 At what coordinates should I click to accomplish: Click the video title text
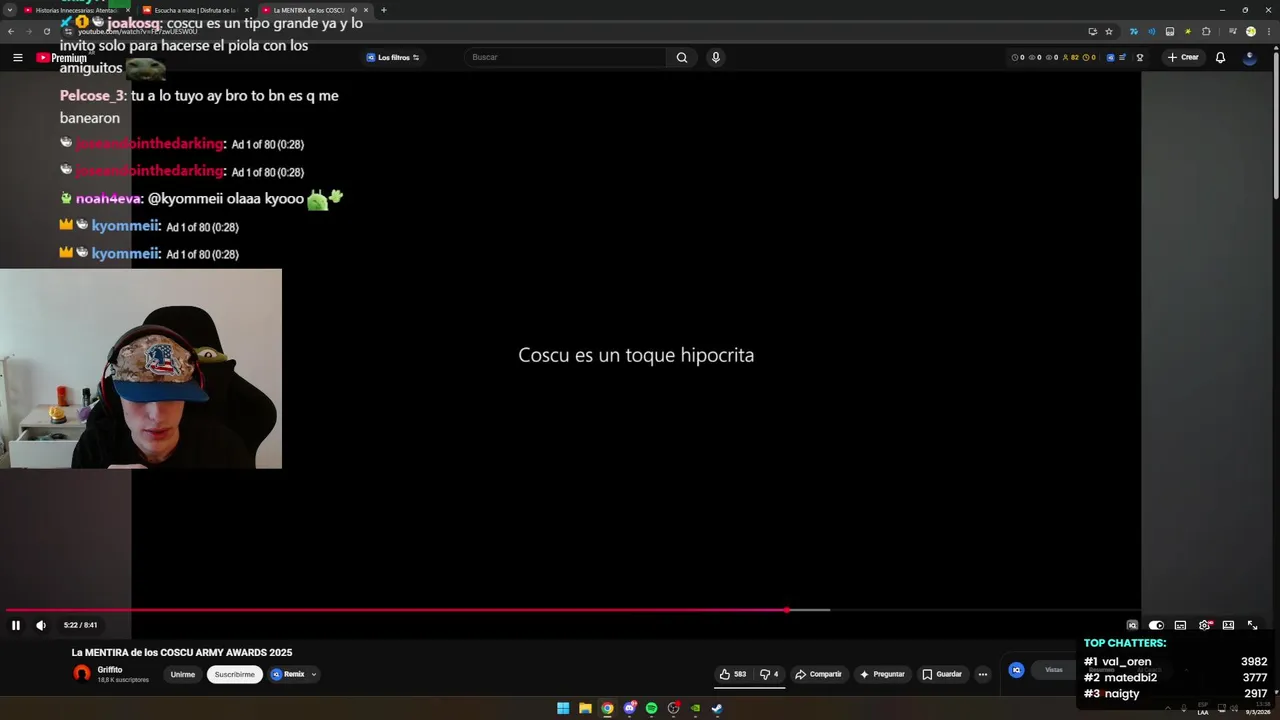[182, 652]
